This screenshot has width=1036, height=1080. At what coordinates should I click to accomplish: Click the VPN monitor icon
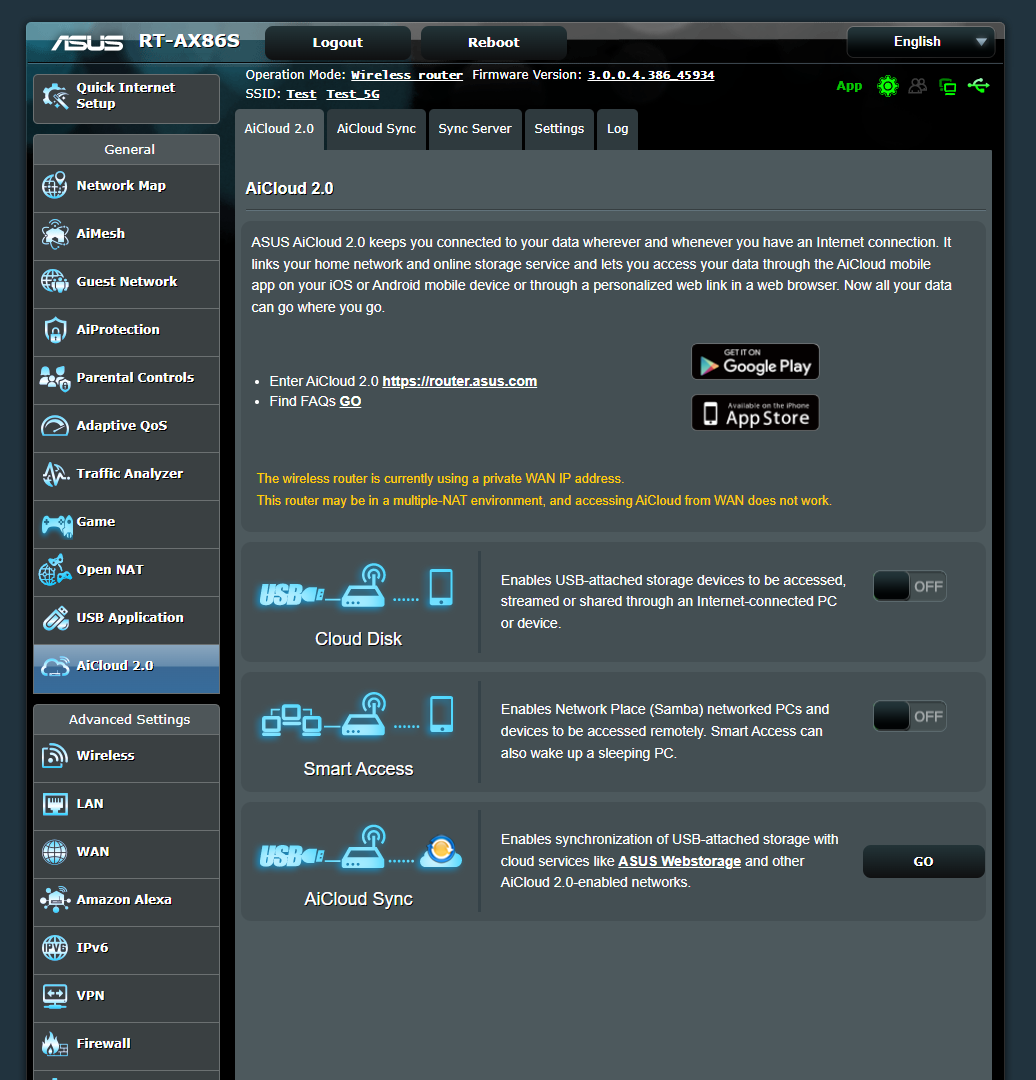(54, 996)
